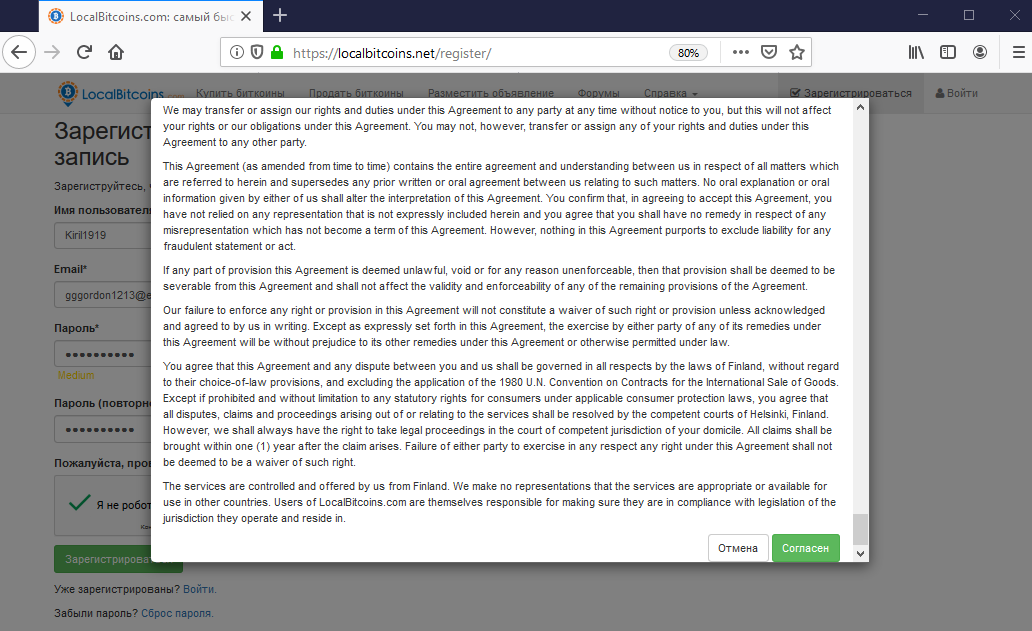Click the green padlock security icon
Image resolution: width=1032 pixels, height=631 pixels.
(277, 53)
